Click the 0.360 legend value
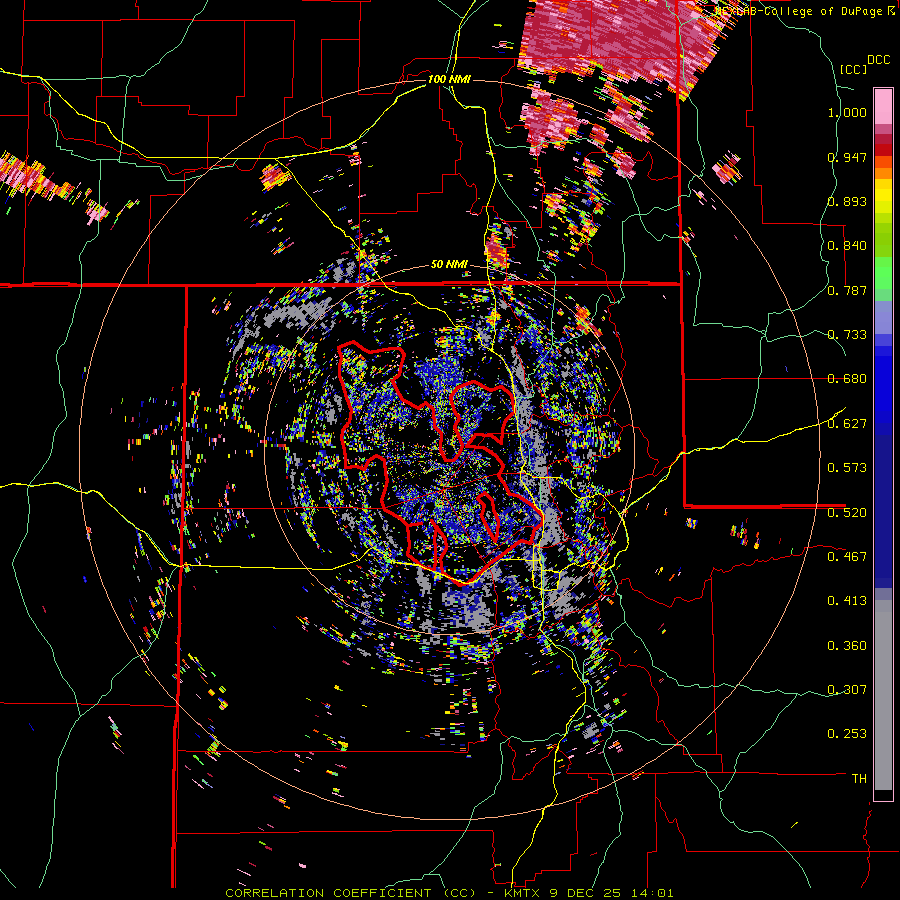900x900 pixels. coord(847,646)
